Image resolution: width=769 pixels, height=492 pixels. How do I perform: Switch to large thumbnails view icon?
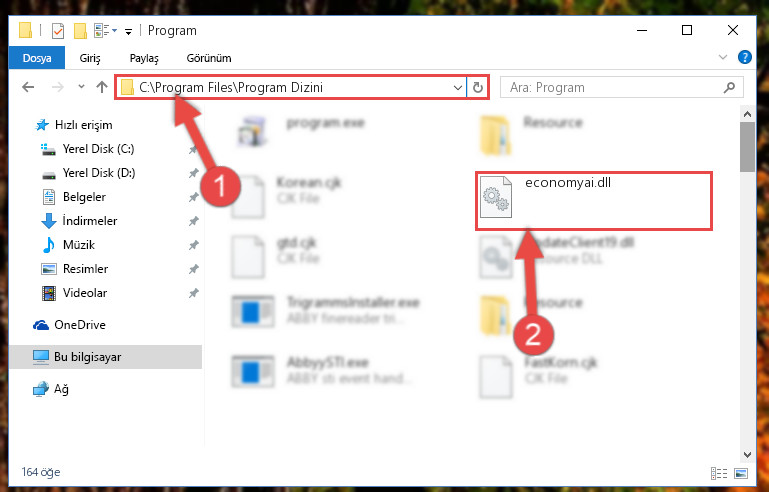point(741,473)
